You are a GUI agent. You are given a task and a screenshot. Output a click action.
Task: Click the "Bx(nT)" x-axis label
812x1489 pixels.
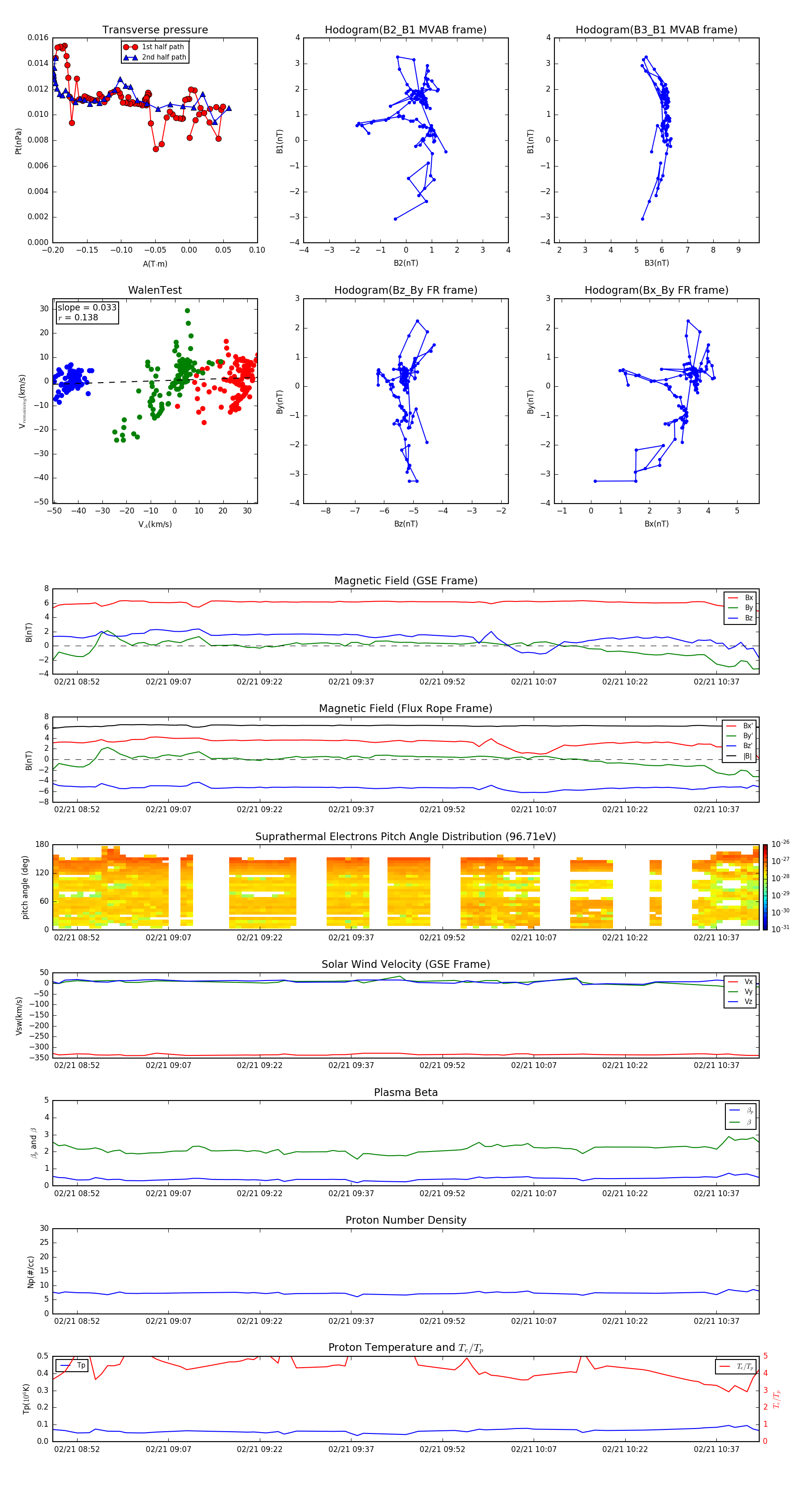[656, 524]
